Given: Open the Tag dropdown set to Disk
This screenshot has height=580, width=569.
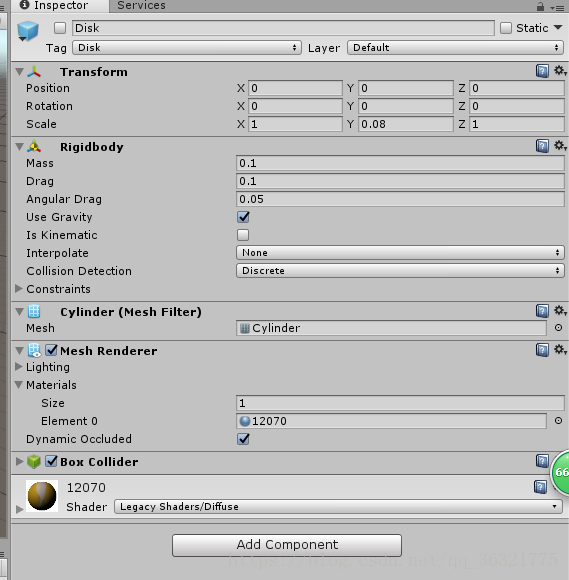Looking at the screenshot, I should 187,48.
